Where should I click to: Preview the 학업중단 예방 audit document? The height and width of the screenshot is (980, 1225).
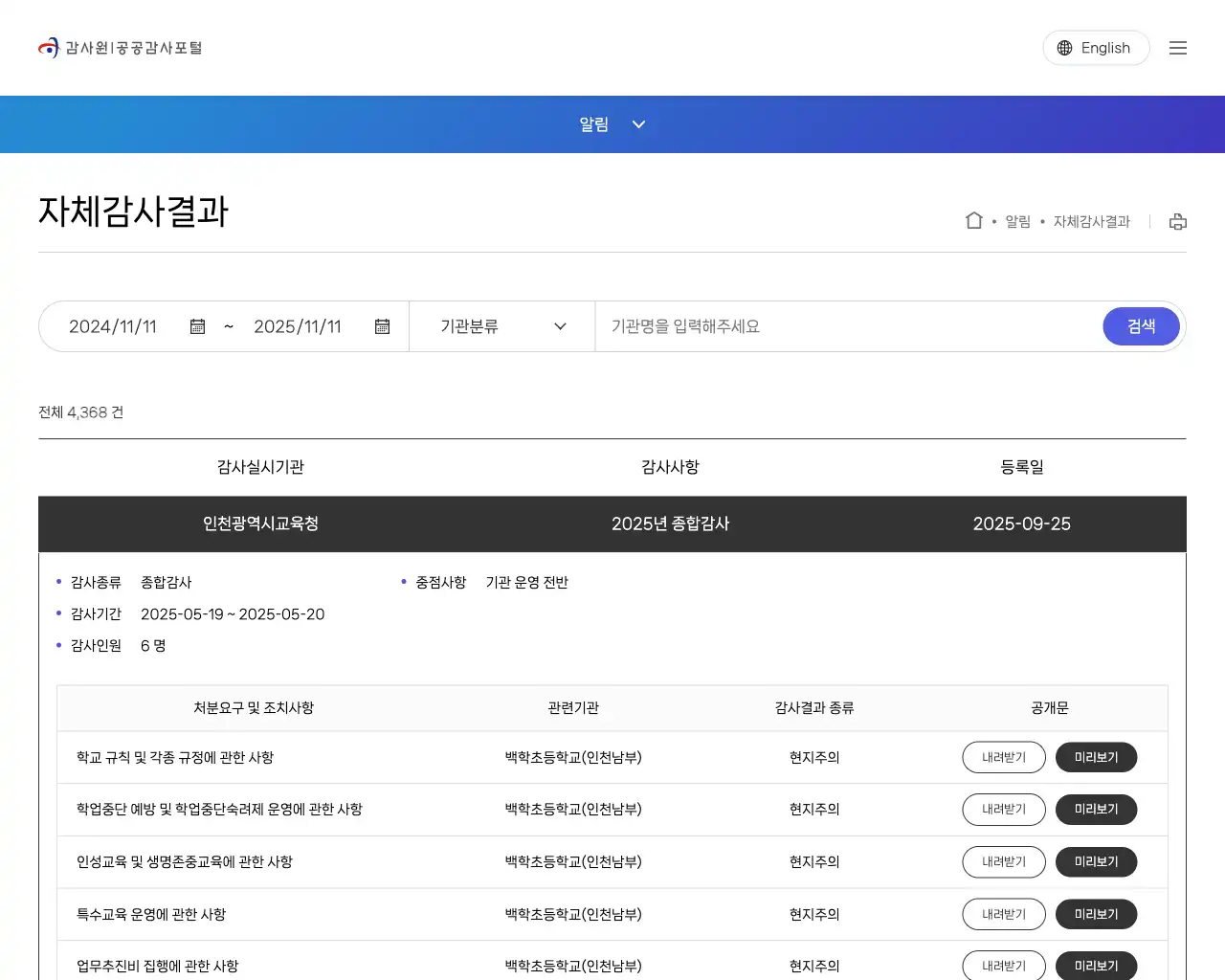coord(1096,809)
